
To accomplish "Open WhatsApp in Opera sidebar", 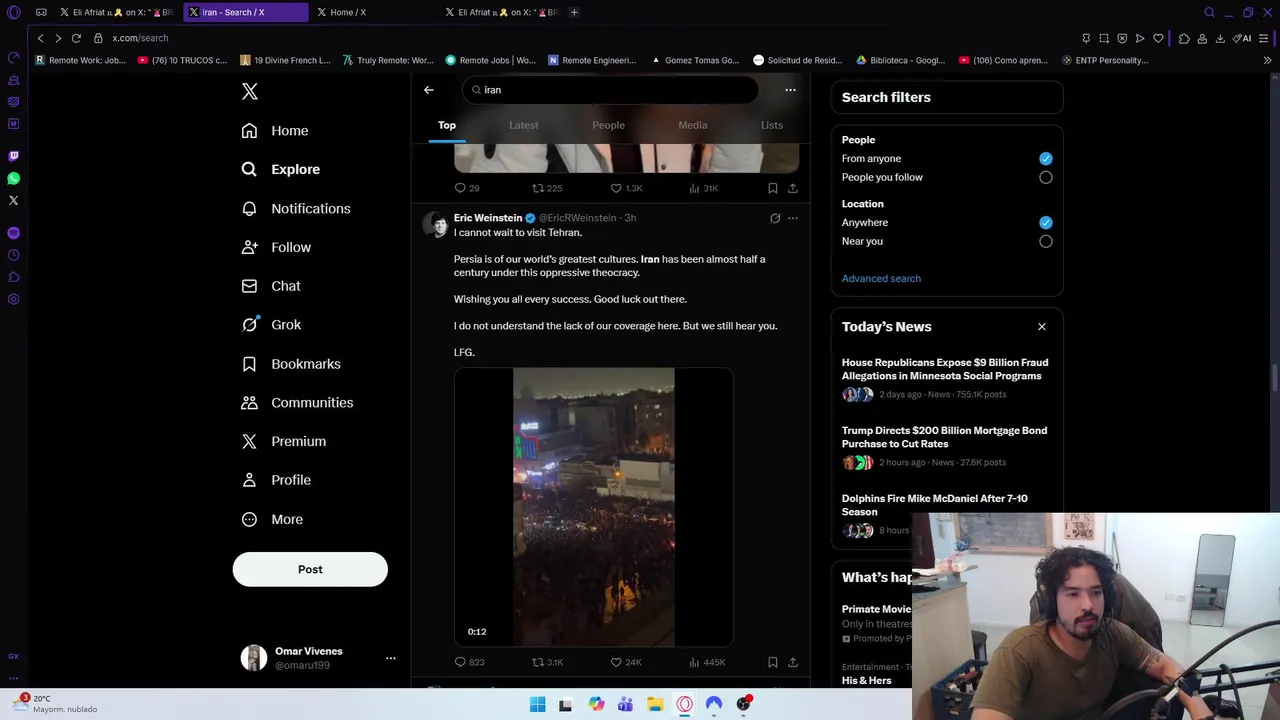I will click(x=13, y=178).
